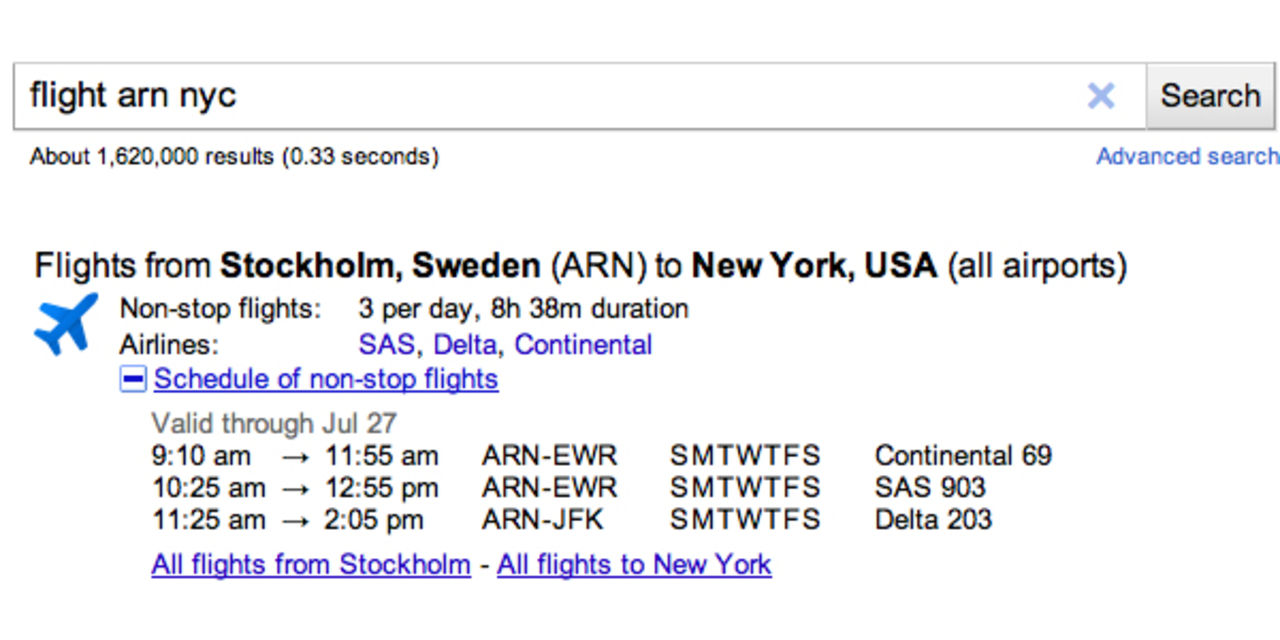1280x640 pixels.
Task: View all flights from Stockholm
Action: [309, 564]
